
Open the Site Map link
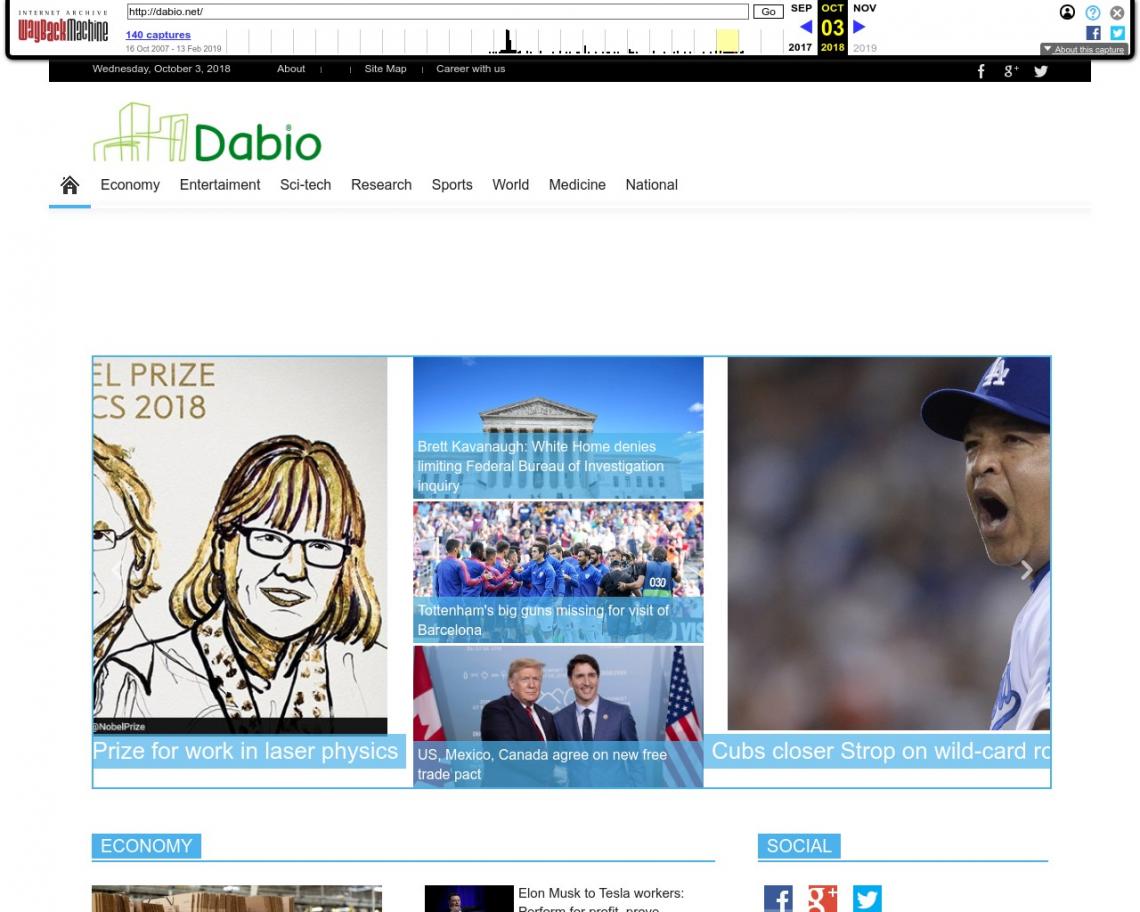coord(385,68)
